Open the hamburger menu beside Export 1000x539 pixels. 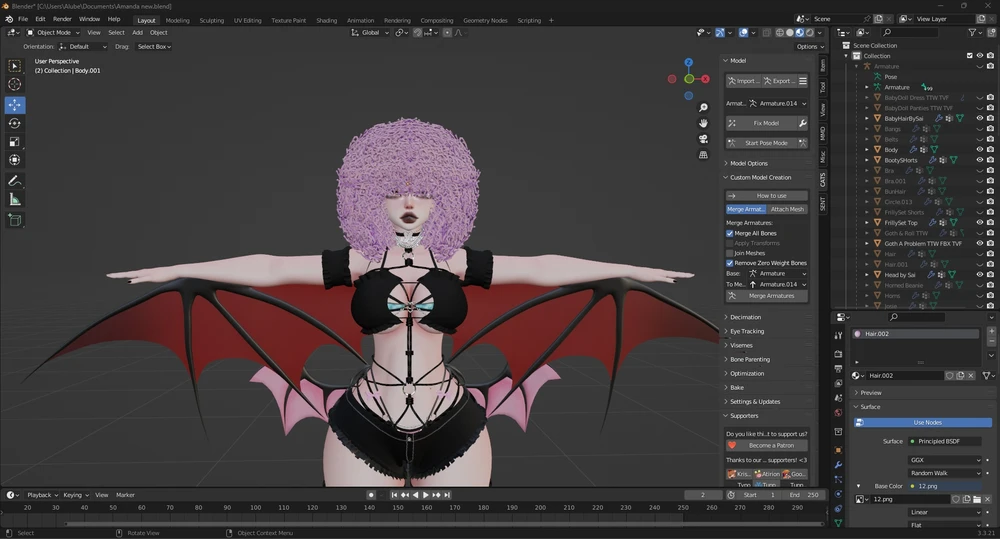pyautogui.click(x=803, y=81)
